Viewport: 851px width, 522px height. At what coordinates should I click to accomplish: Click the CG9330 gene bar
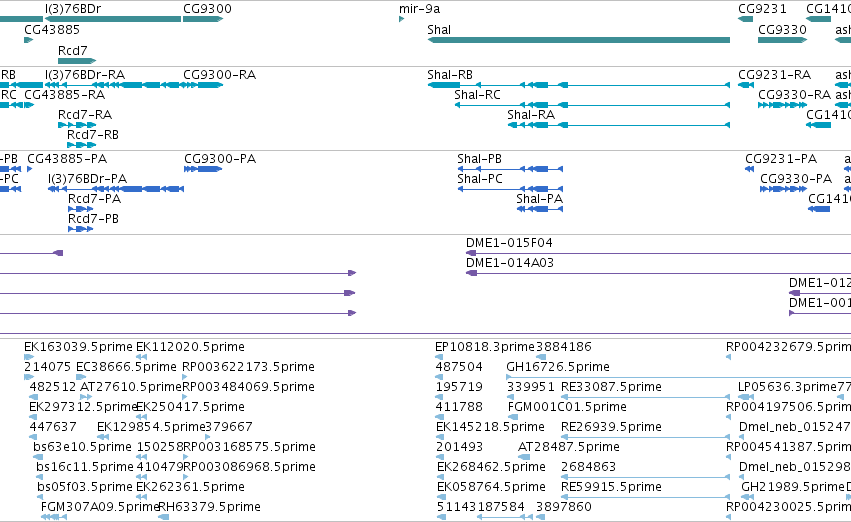783,40
